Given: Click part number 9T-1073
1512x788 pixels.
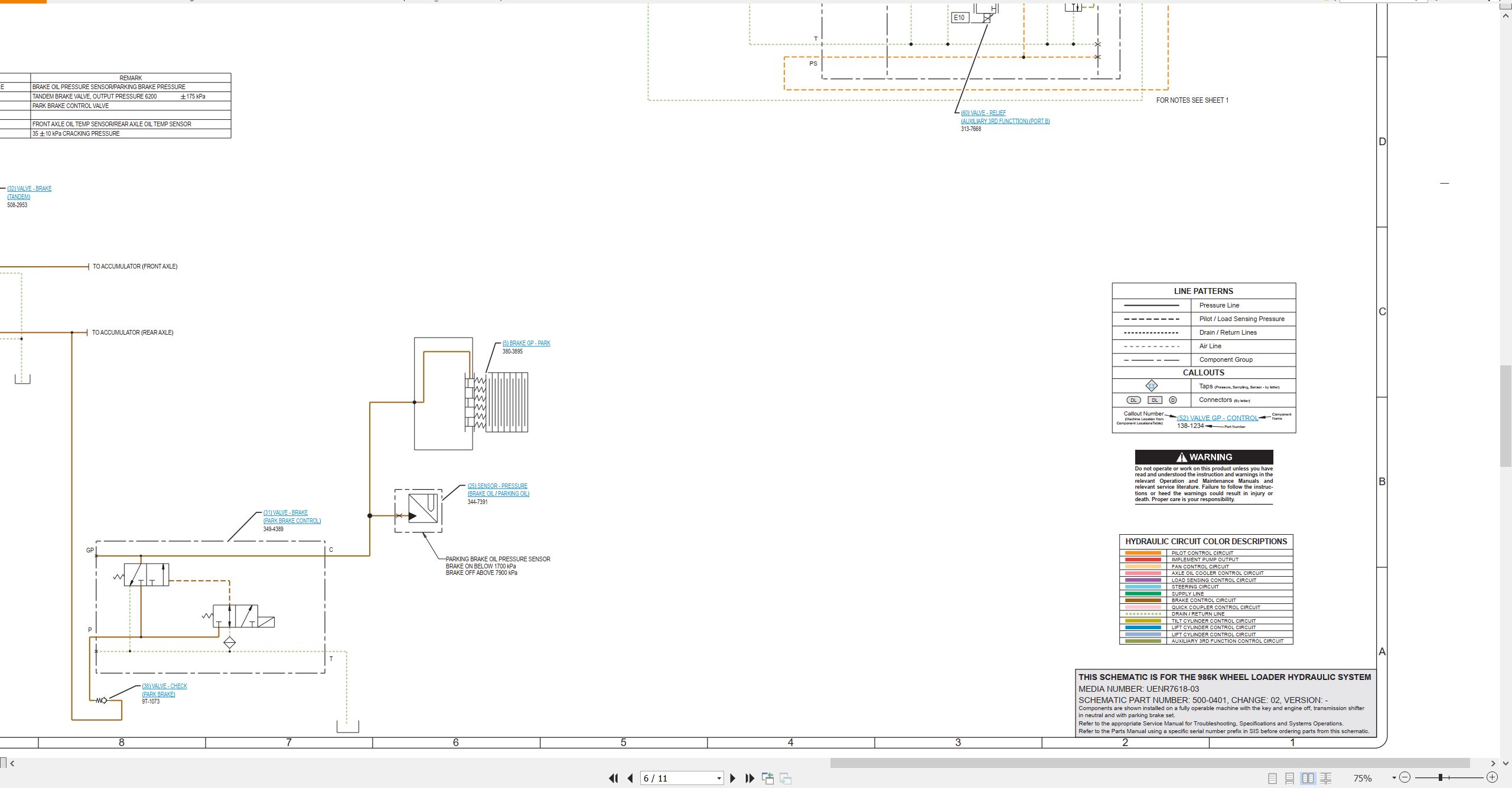Looking at the screenshot, I should (151, 701).
